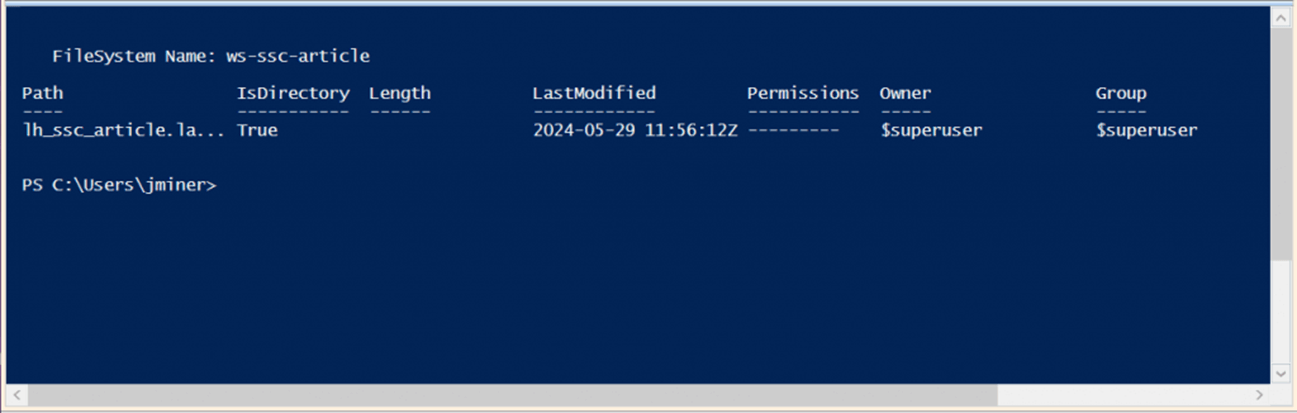This screenshot has width=1297, height=413.
Task: Click the True value under IsDirectory
Action: (x=257, y=130)
